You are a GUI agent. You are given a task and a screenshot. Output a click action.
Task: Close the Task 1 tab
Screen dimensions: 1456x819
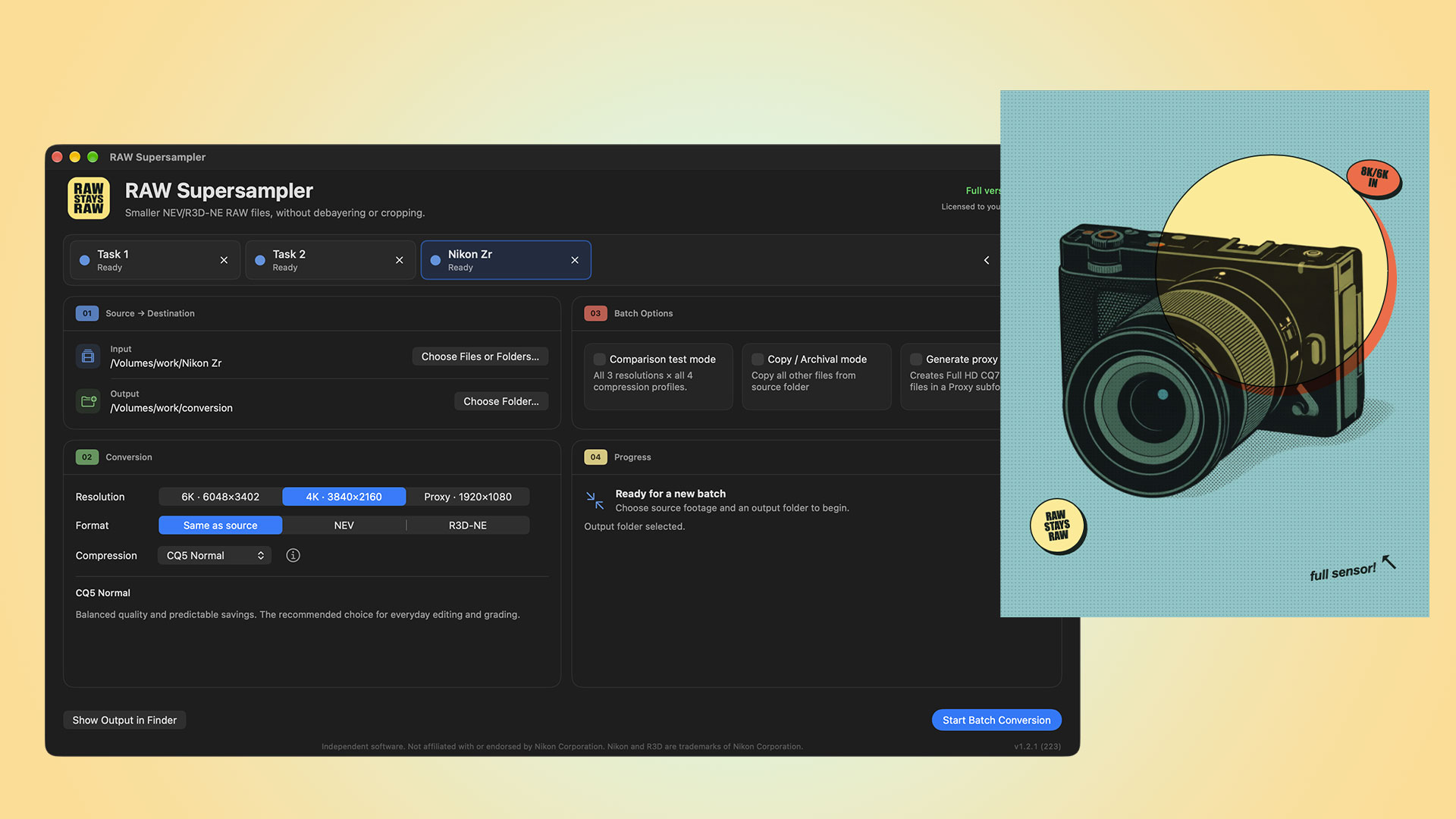point(224,260)
